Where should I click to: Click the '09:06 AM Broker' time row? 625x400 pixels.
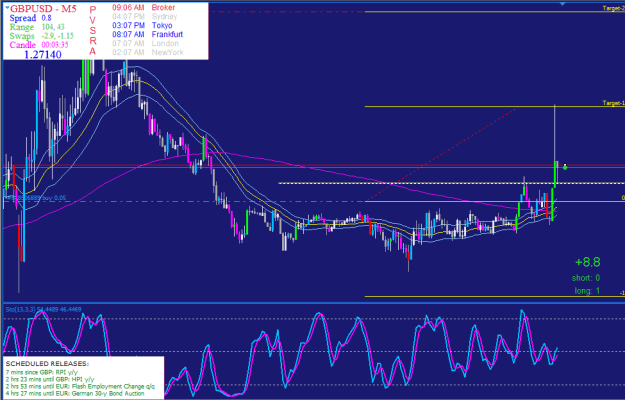tap(143, 8)
